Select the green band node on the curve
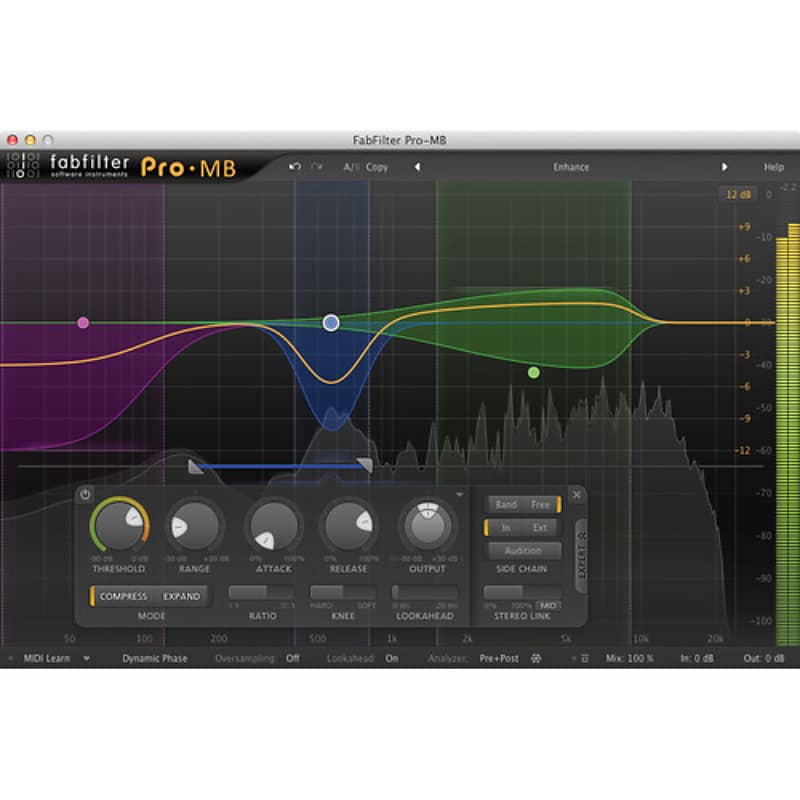The width and height of the screenshot is (800, 800). click(x=533, y=372)
